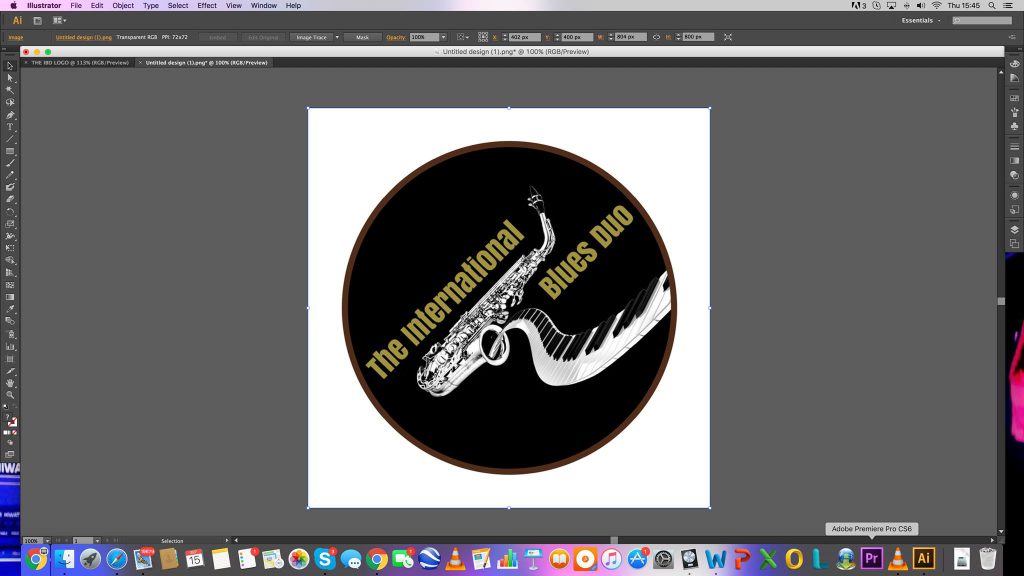Image resolution: width=1024 pixels, height=576 pixels.
Task: Expand the Image Trace presets dropdown arrow
Action: 337,37
